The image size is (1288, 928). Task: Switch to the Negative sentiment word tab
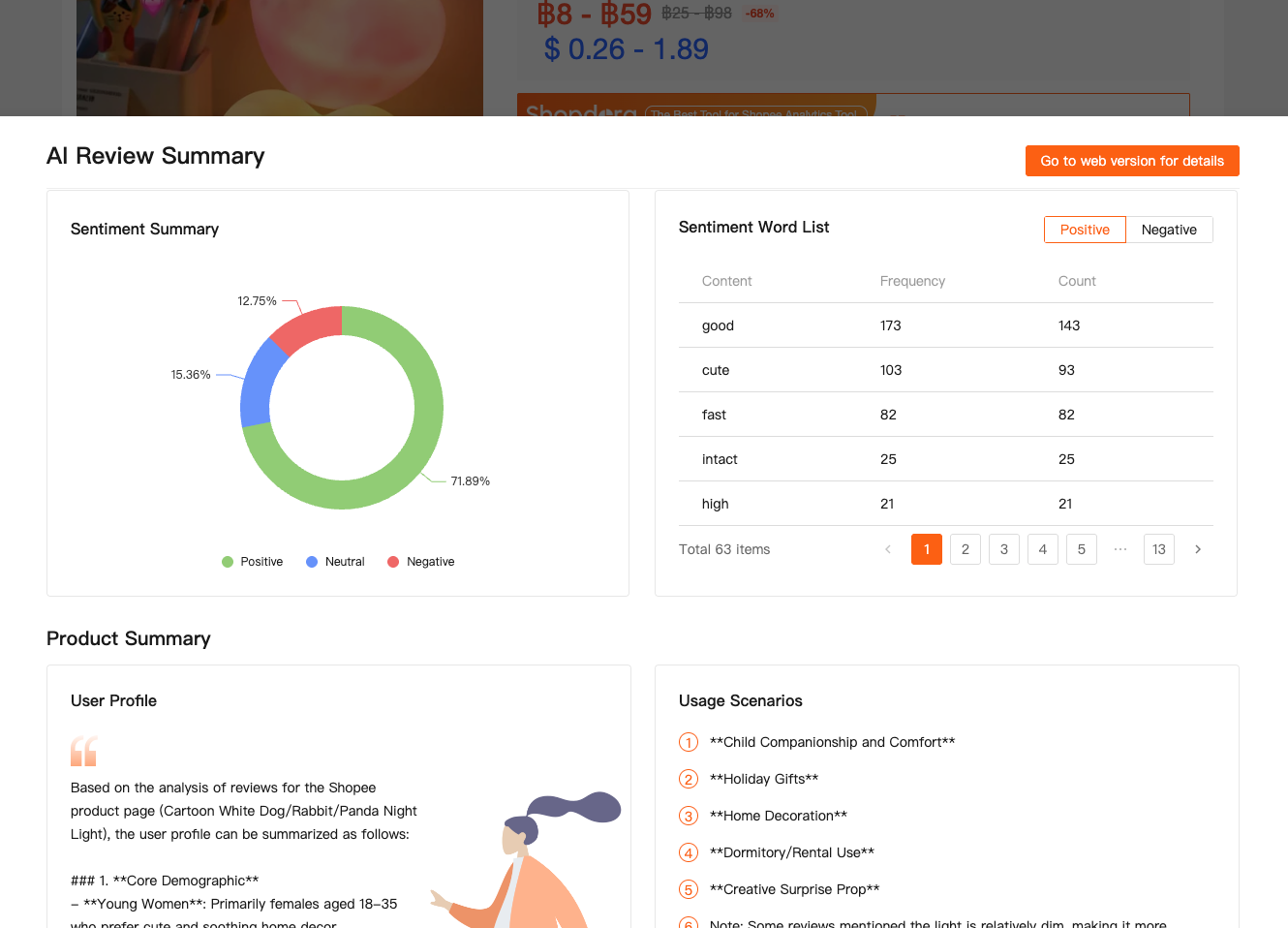tap(1169, 230)
